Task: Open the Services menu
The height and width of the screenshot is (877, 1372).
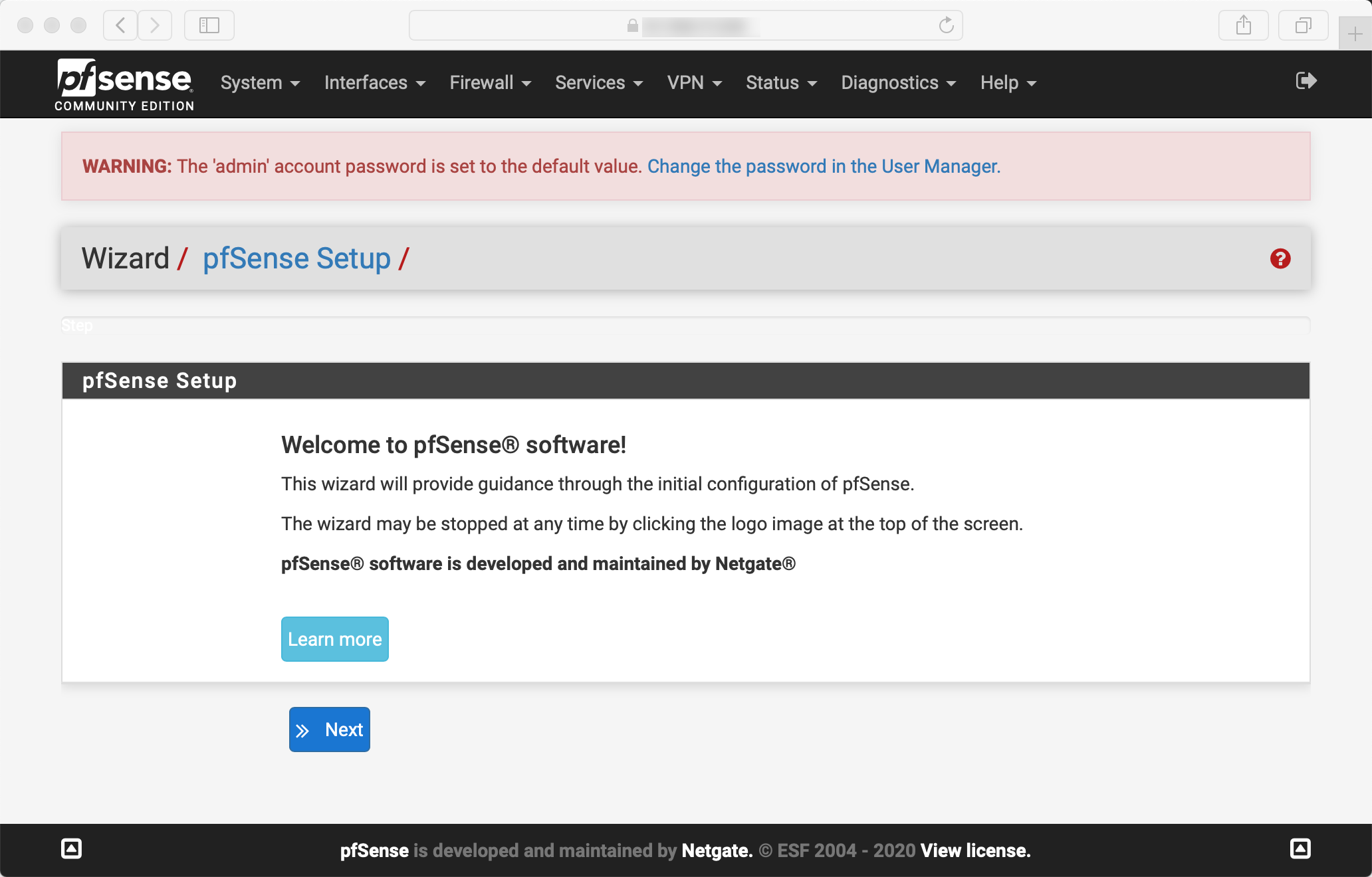Action: click(x=598, y=83)
